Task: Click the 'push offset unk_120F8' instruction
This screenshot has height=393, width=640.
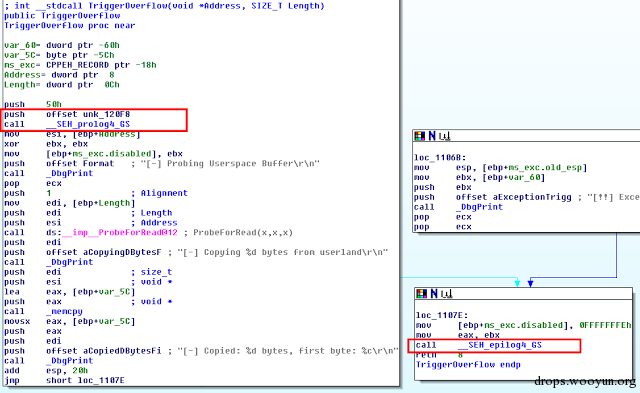Action: tap(67, 114)
